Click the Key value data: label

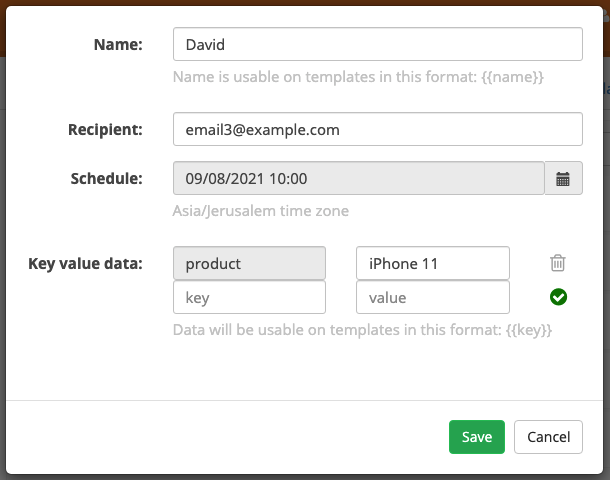tap(86, 263)
